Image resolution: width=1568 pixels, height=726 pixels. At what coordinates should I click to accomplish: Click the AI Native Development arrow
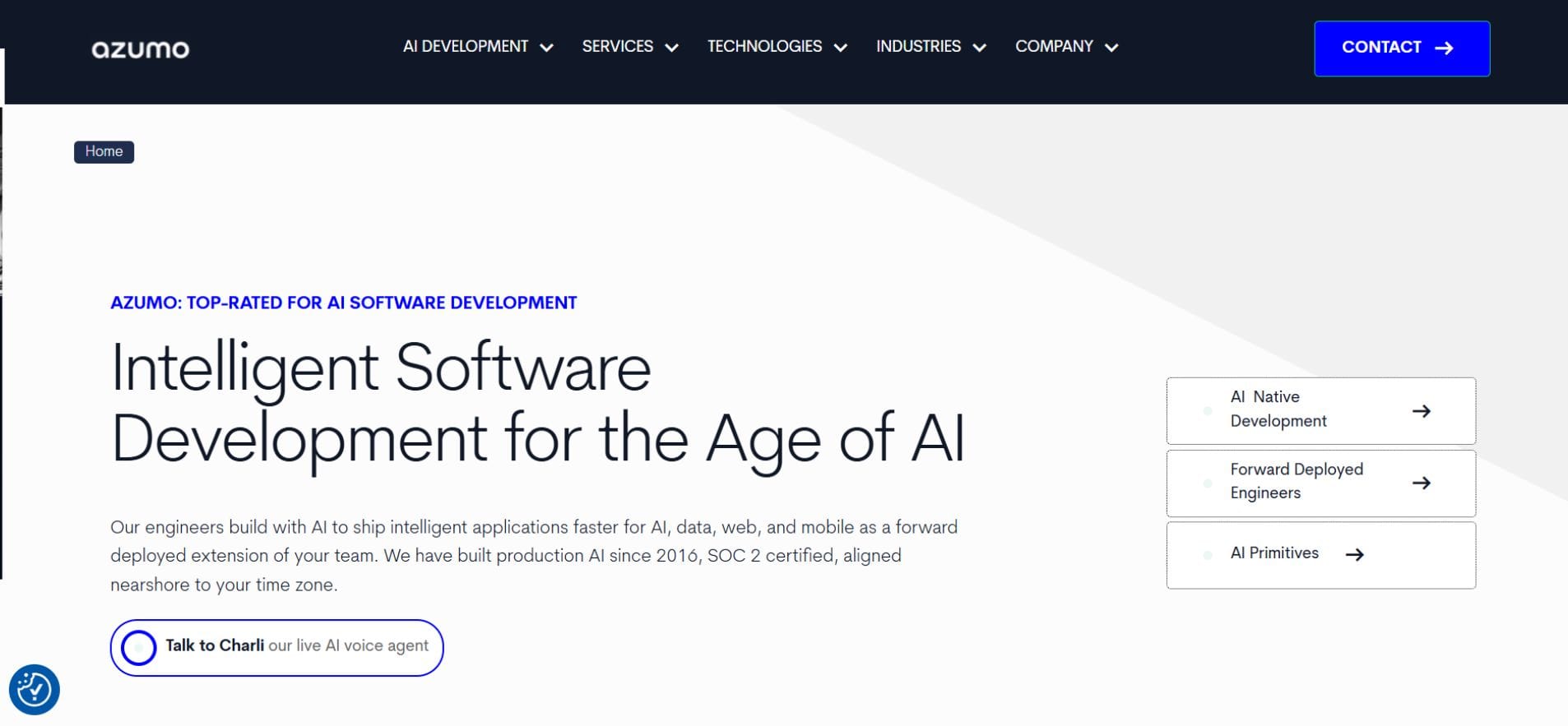[1422, 411]
